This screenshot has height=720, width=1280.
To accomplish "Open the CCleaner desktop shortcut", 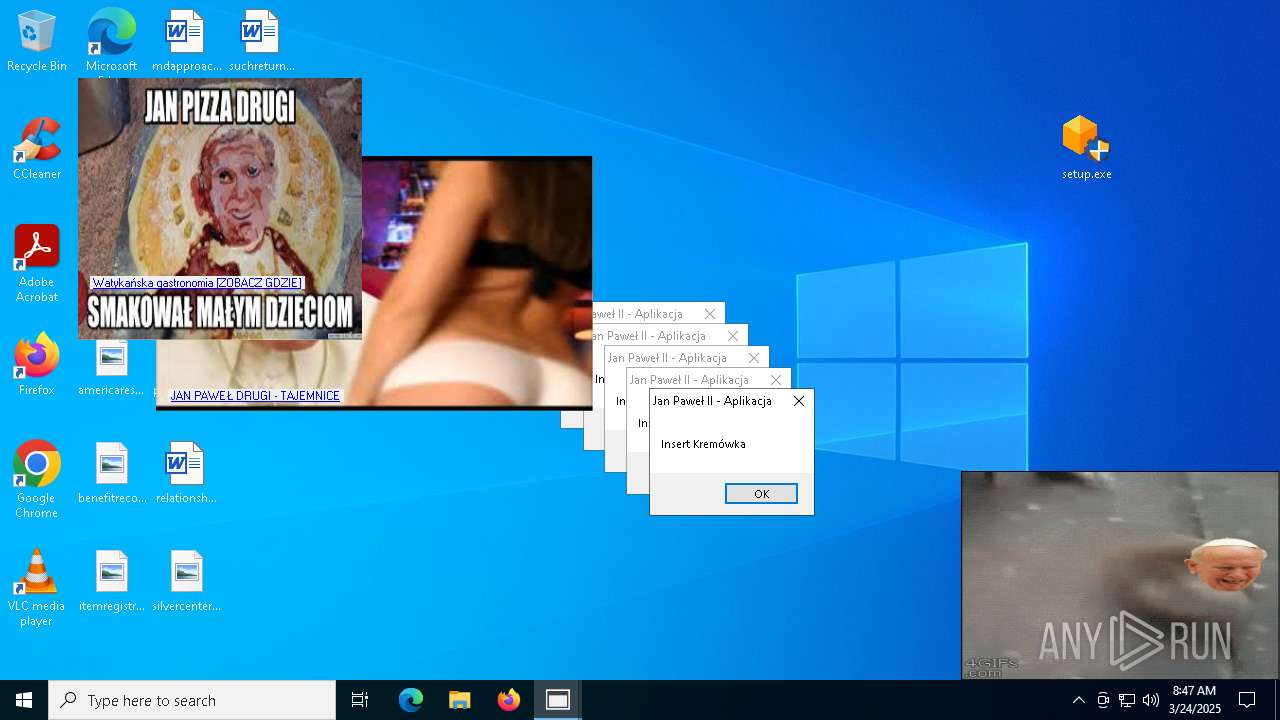I will point(37,150).
